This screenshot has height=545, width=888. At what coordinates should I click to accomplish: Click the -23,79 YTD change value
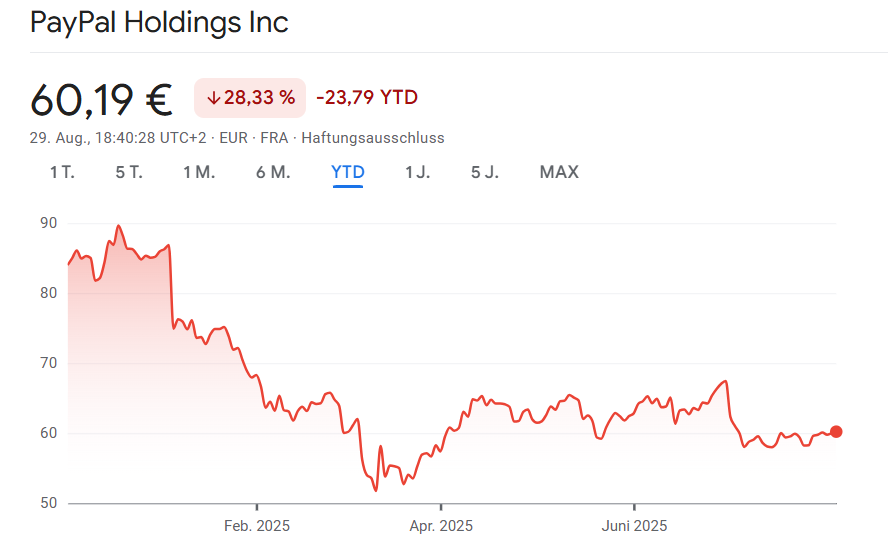point(367,98)
